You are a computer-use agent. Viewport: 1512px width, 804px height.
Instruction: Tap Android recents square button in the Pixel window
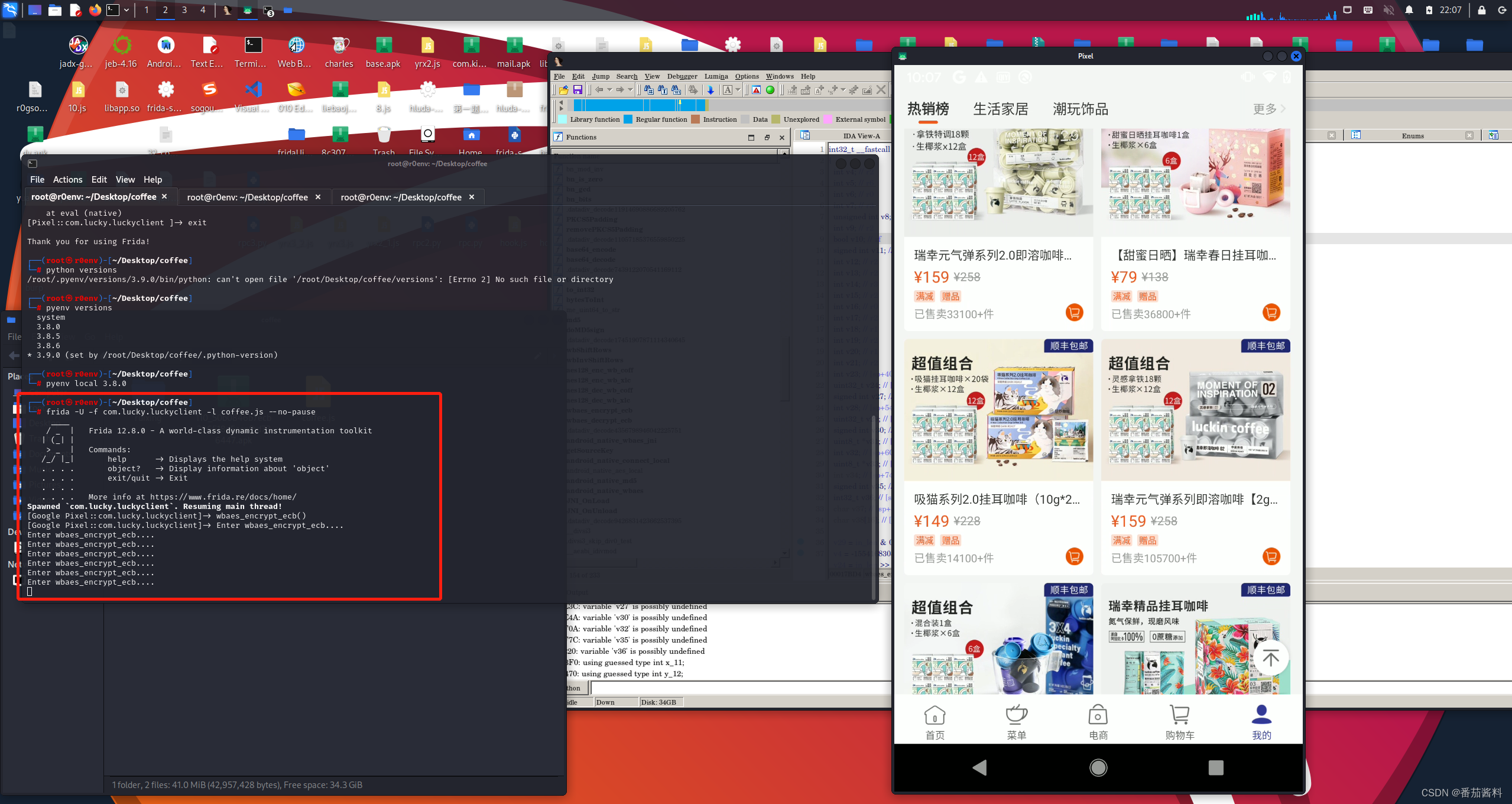(x=1216, y=767)
